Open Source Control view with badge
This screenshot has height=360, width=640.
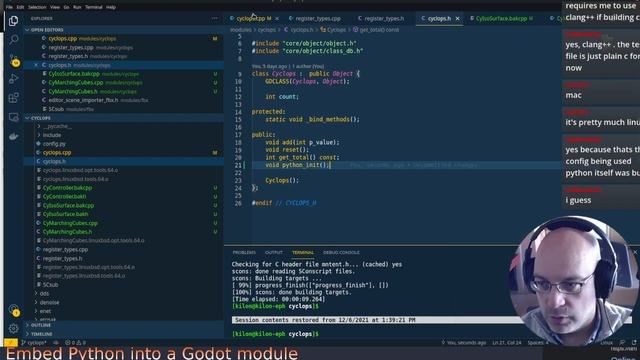[13, 60]
